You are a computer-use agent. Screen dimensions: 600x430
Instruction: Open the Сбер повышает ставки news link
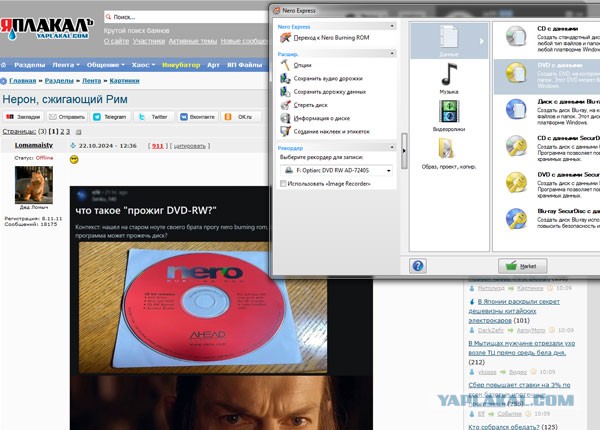click(x=519, y=394)
